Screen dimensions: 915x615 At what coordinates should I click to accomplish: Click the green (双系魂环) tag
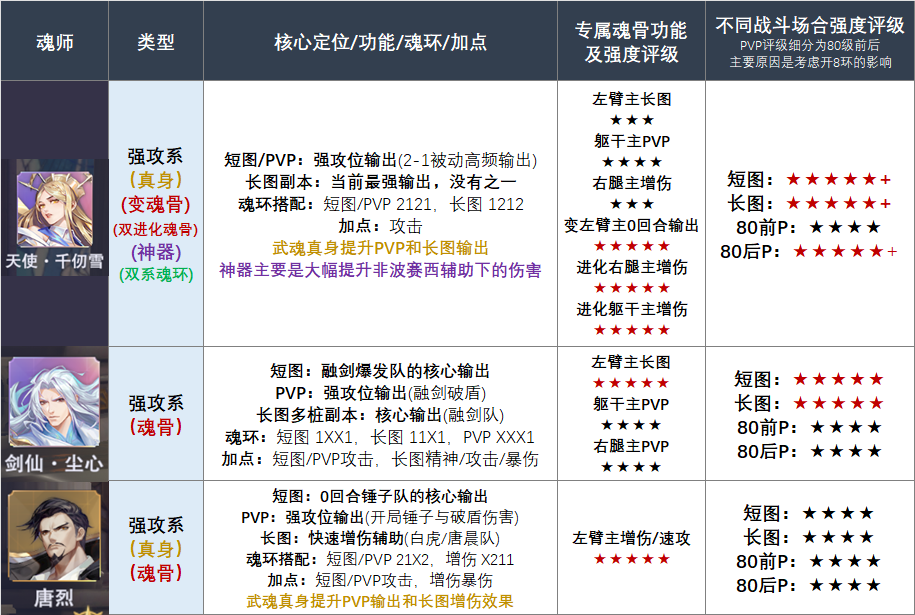[155, 273]
